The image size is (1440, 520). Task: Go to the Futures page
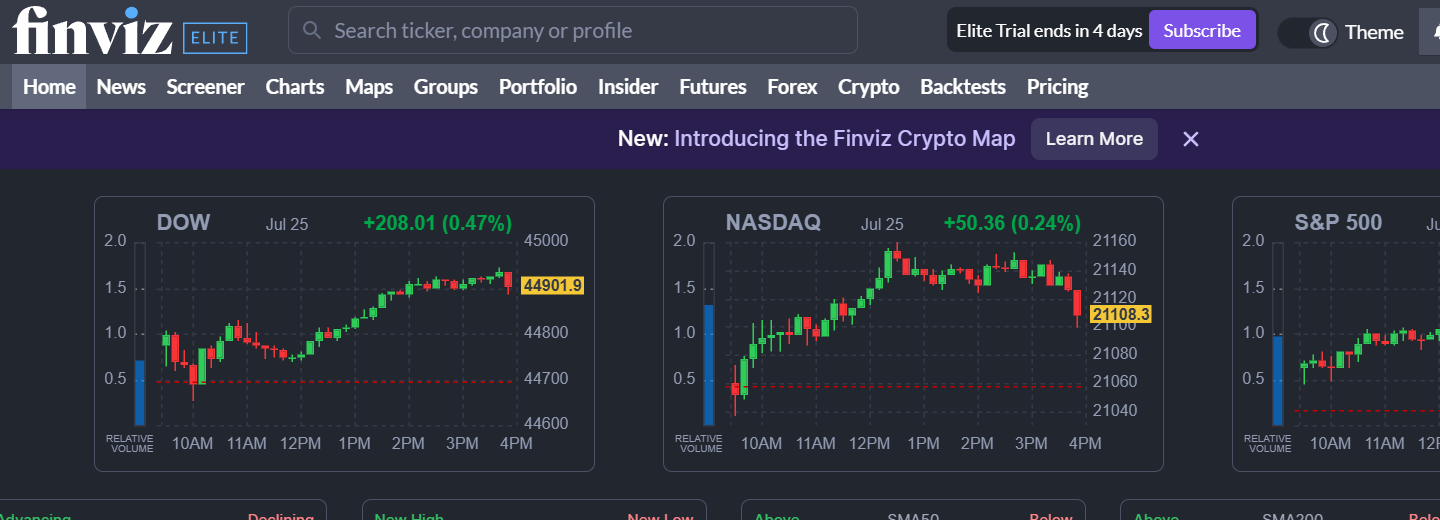(713, 87)
